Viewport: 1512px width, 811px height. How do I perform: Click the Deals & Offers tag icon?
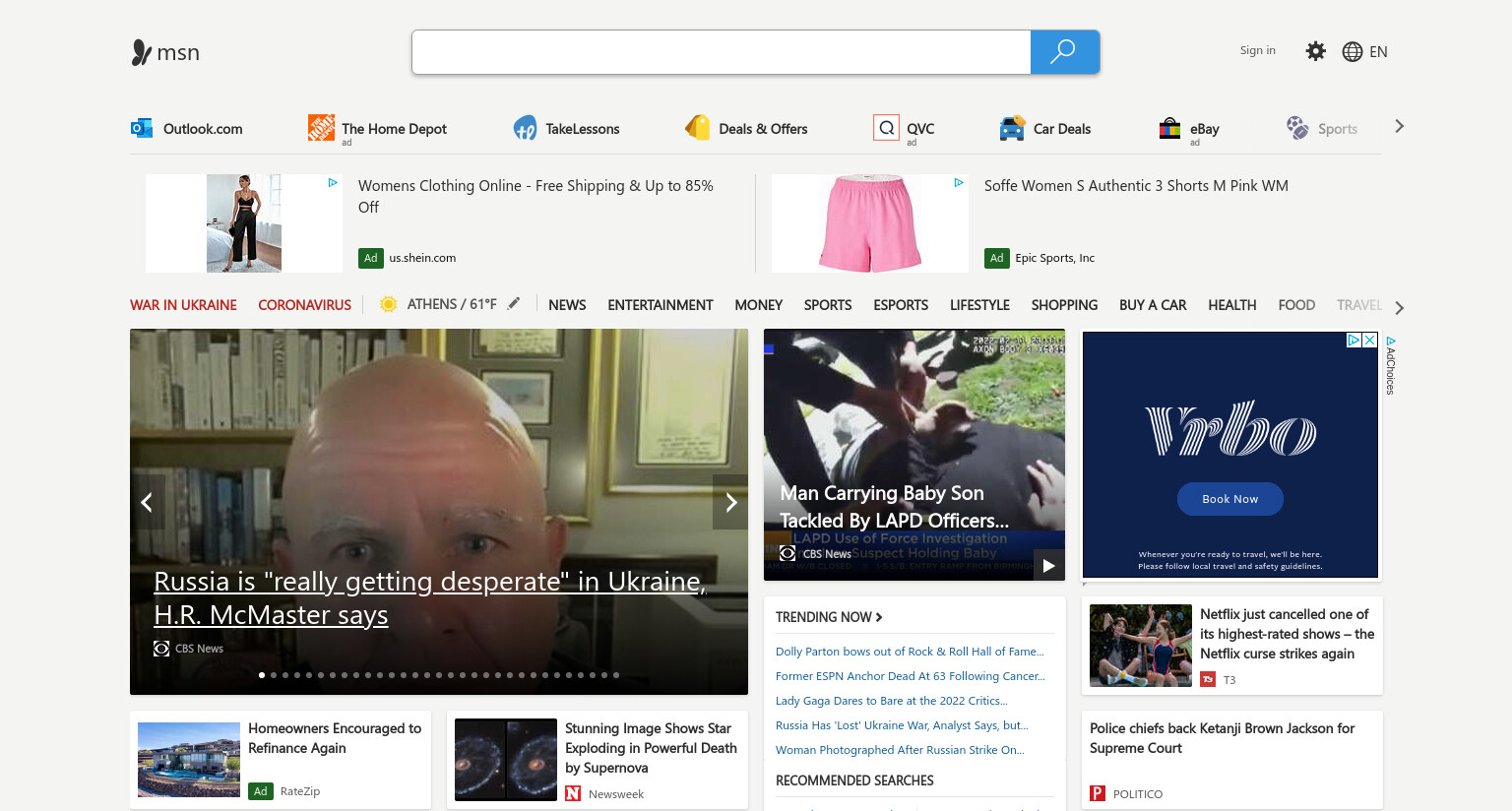click(x=698, y=128)
